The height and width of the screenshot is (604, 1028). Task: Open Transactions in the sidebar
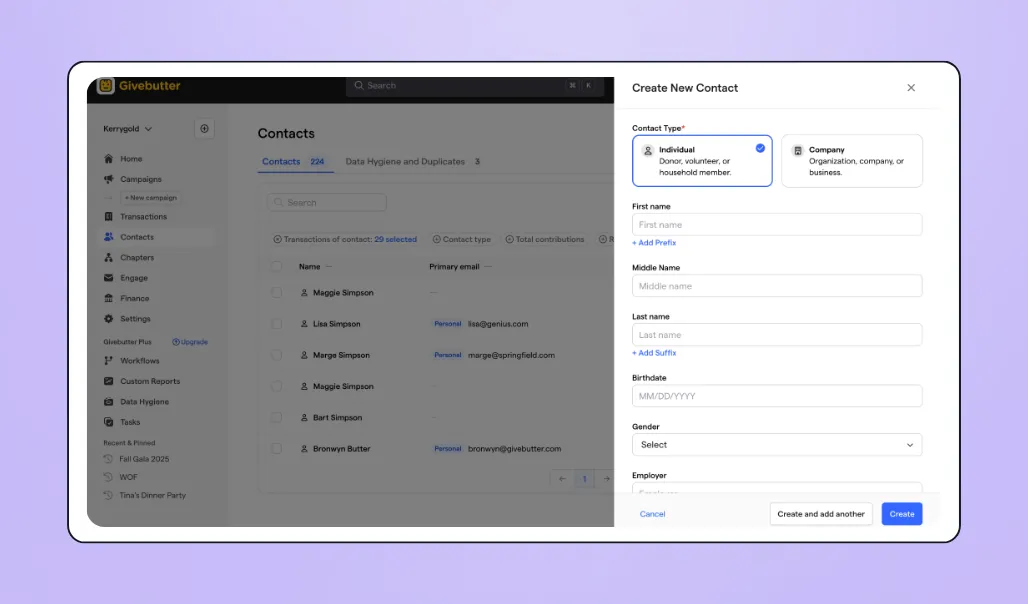143,216
